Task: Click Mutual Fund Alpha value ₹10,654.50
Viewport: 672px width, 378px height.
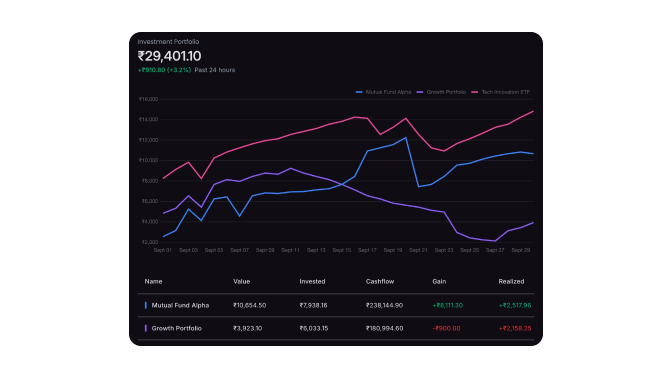Action: tap(249, 306)
